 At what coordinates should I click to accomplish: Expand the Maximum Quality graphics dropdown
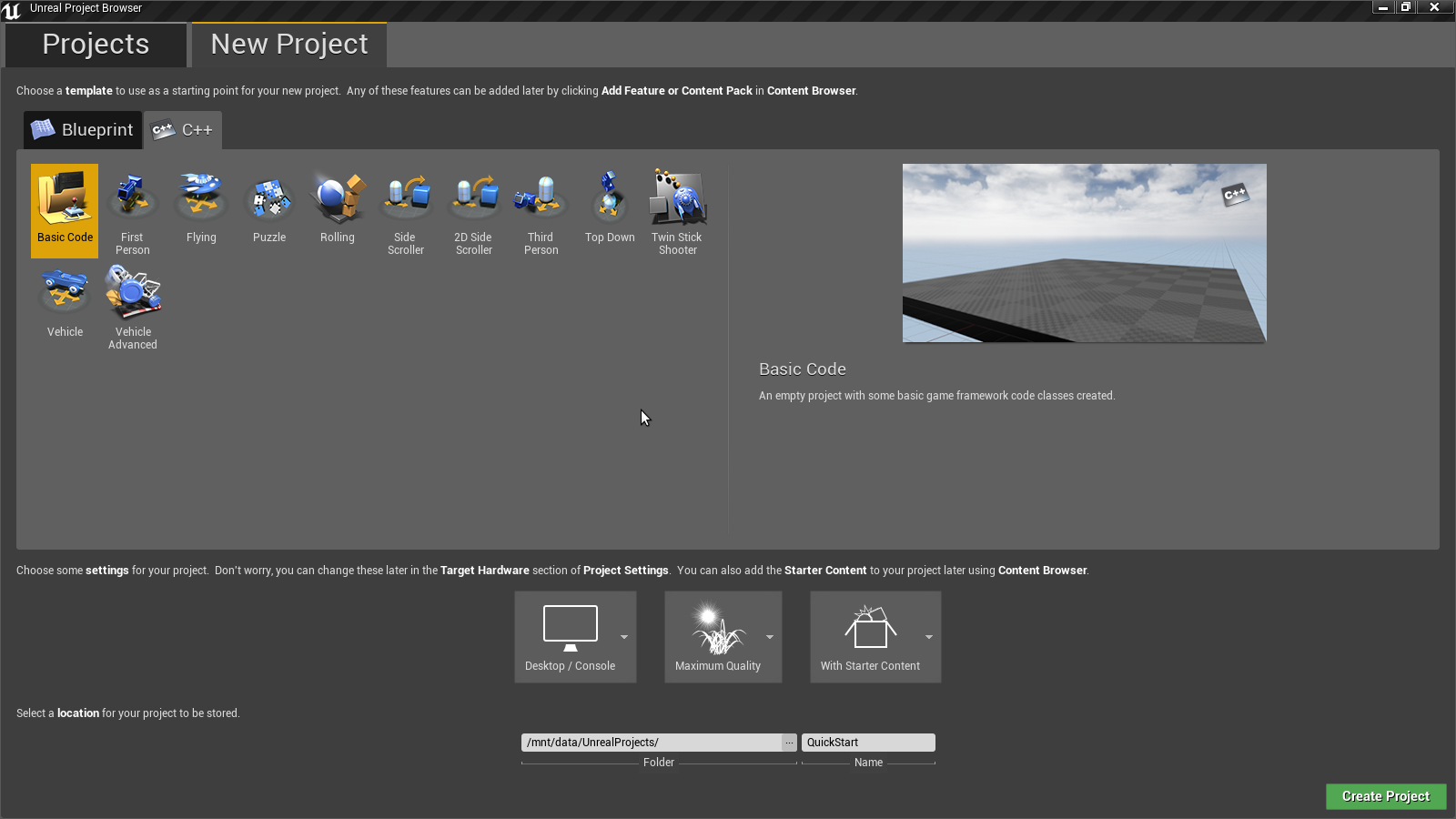tap(723, 637)
